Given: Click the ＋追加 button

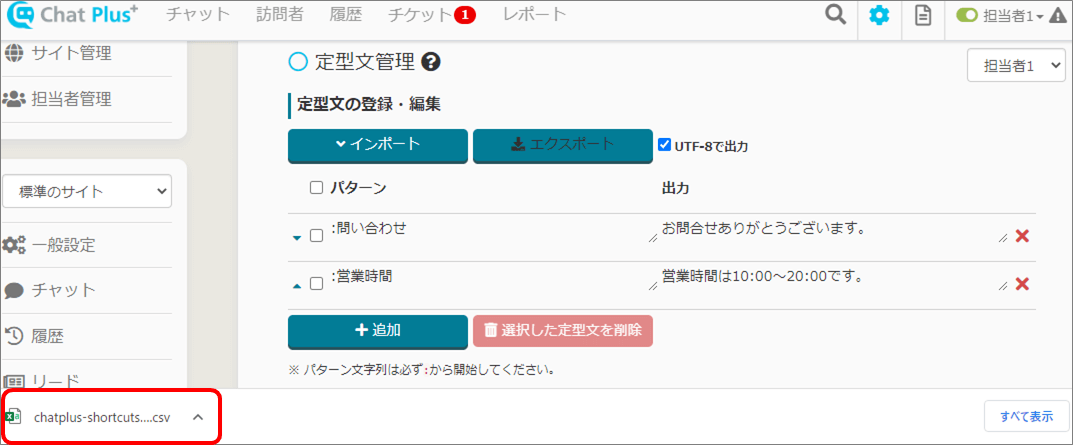Looking at the screenshot, I should 378,330.
